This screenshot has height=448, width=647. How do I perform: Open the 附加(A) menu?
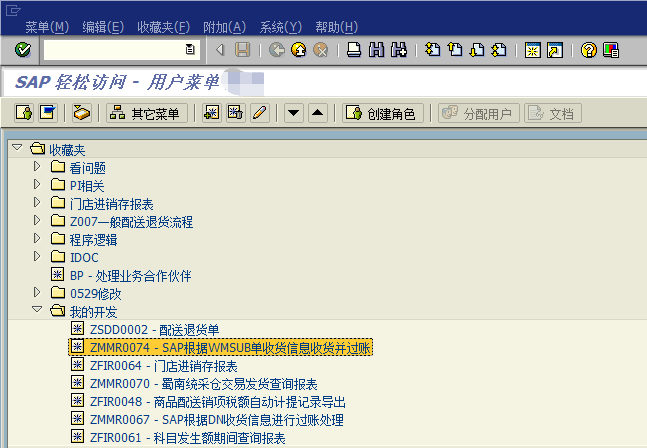click(224, 27)
